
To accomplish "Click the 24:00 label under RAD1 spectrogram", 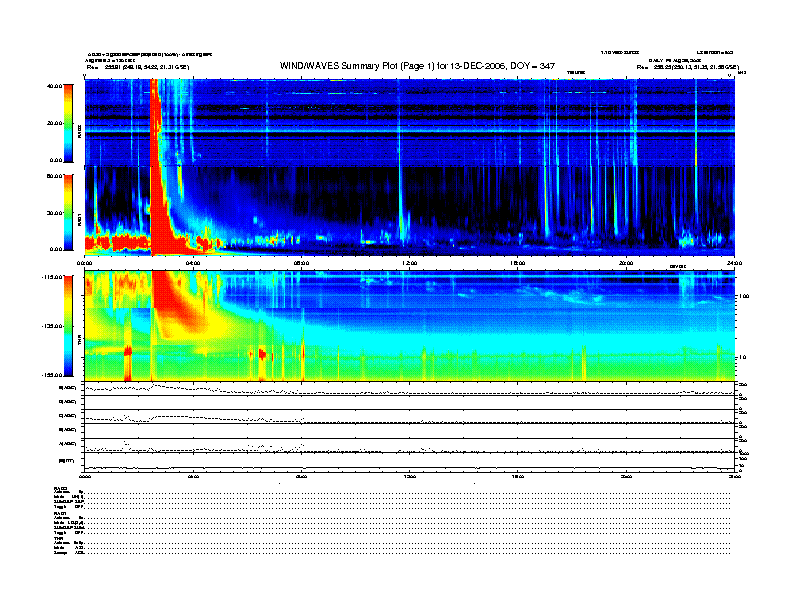I will (734, 263).
